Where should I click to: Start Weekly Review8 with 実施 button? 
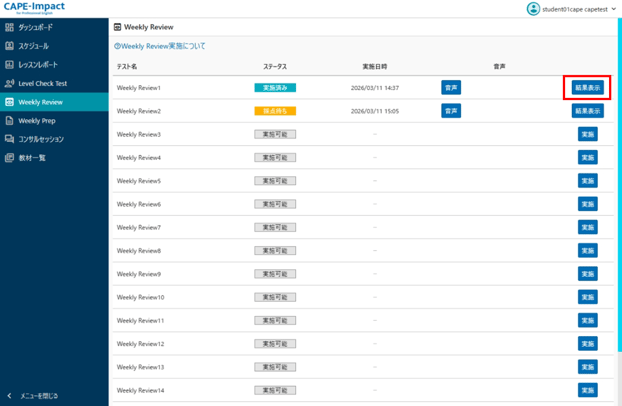pyautogui.click(x=588, y=251)
